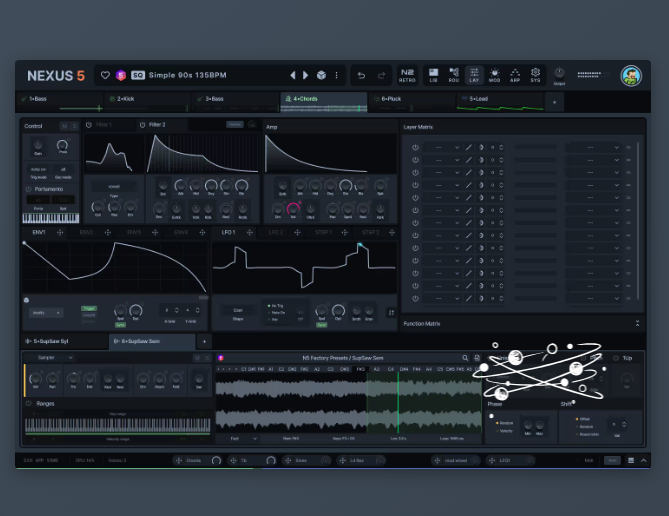Toggle the Filter 2 power button
Viewport: 669px width, 516px height.
point(141,125)
